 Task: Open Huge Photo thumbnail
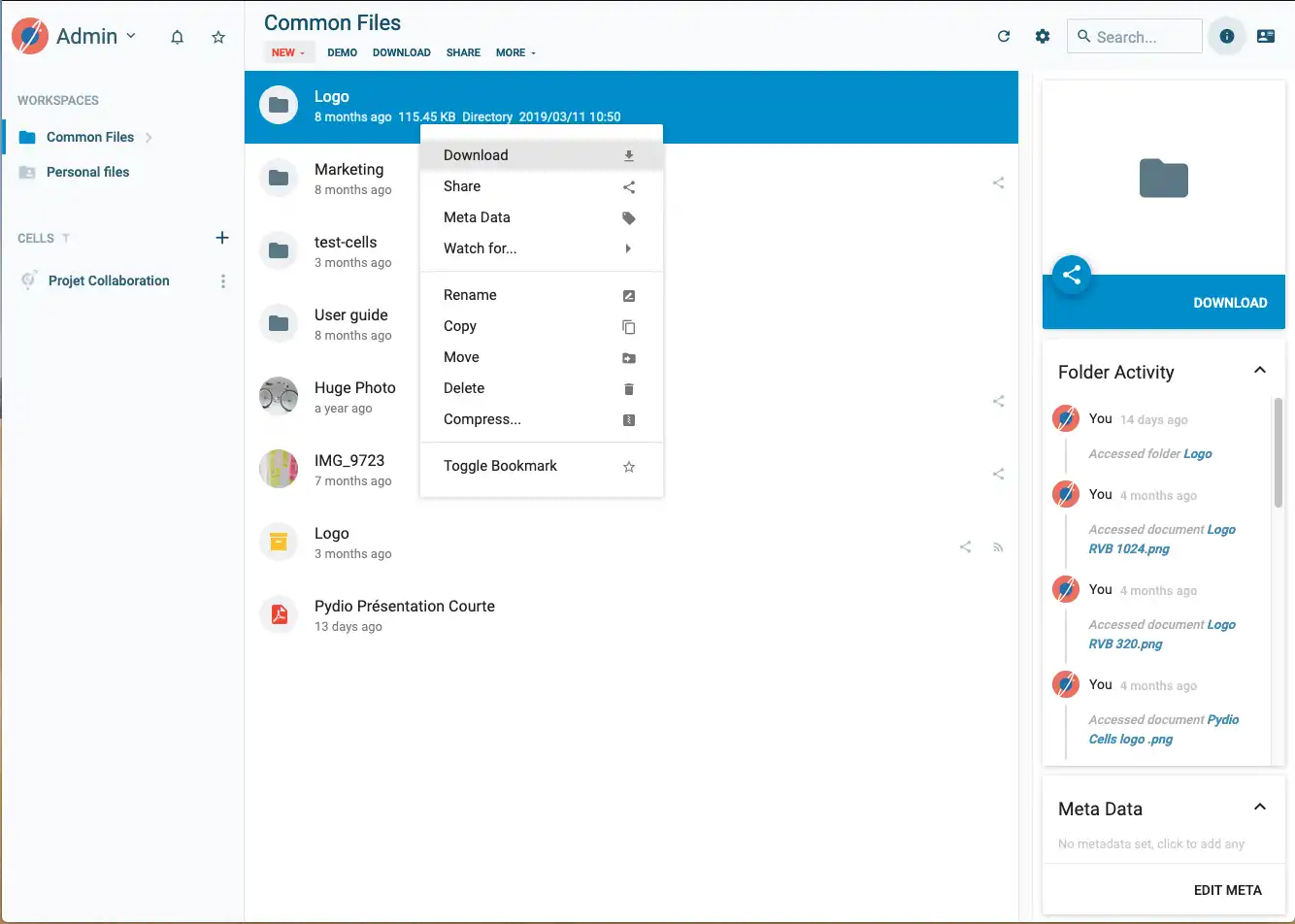tap(279, 396)
